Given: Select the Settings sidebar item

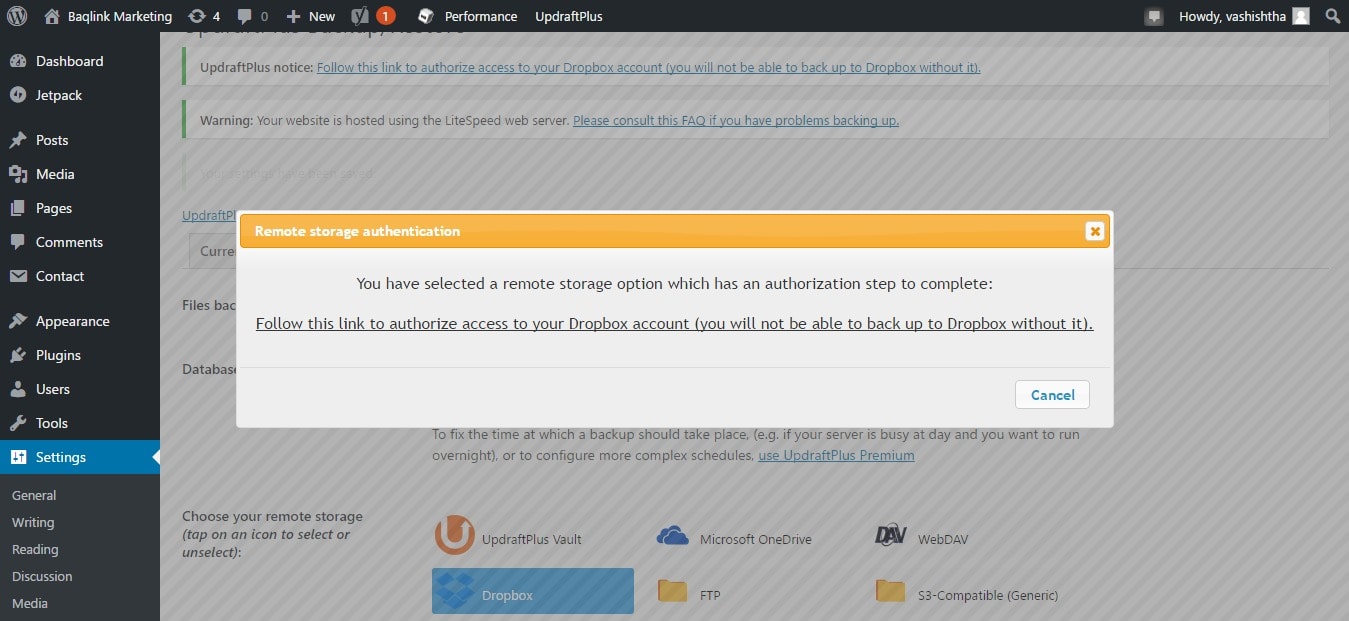Looking at the screenshot, I should coord(80,457).
